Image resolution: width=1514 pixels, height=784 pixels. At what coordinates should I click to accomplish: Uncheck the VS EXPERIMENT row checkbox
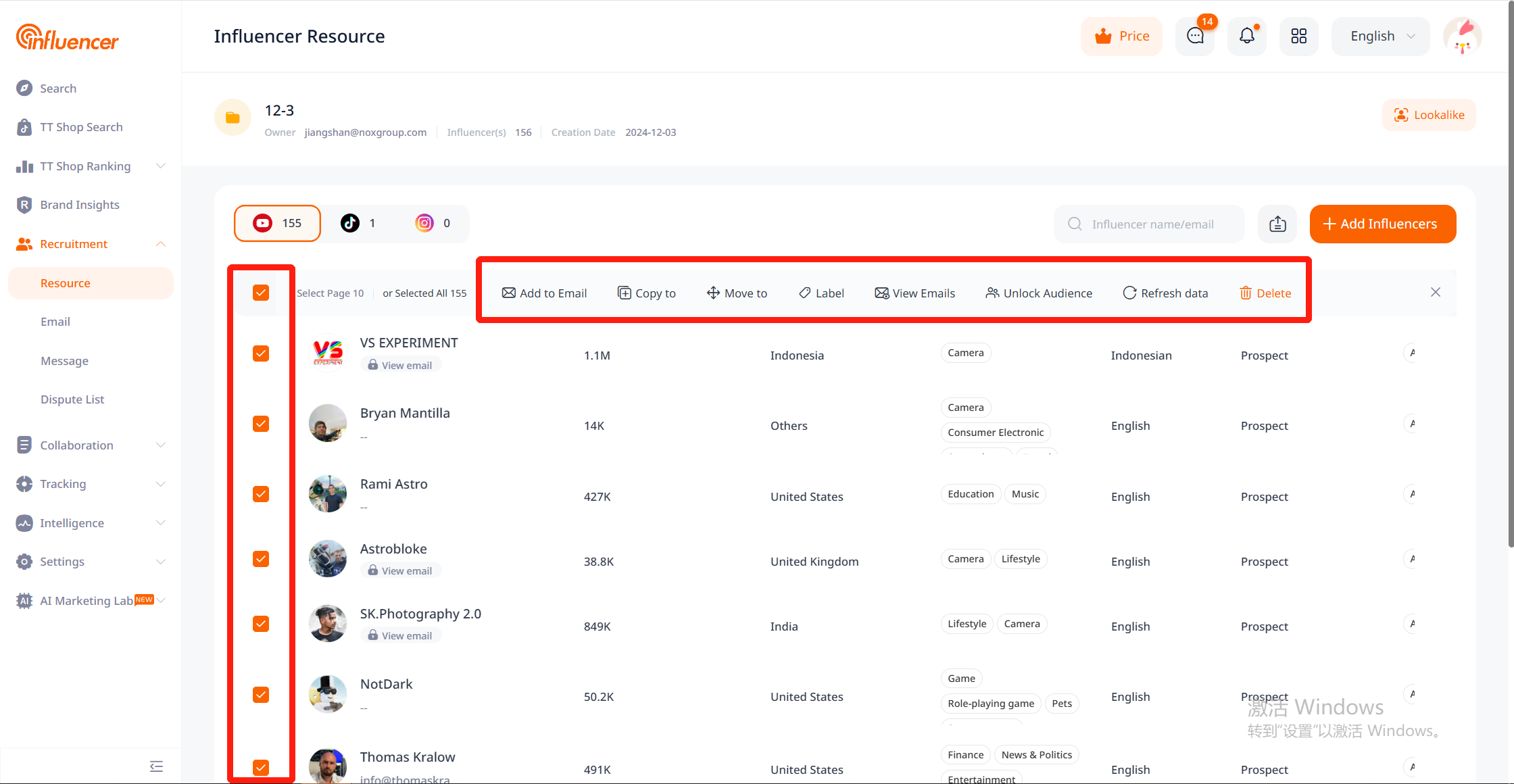261,353
